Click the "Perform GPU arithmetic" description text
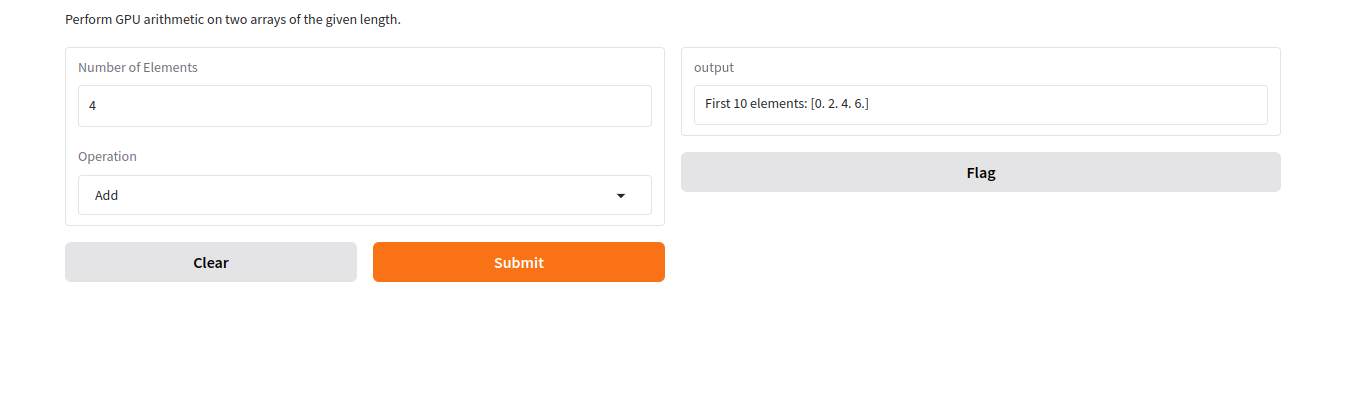 pos(232,19)
